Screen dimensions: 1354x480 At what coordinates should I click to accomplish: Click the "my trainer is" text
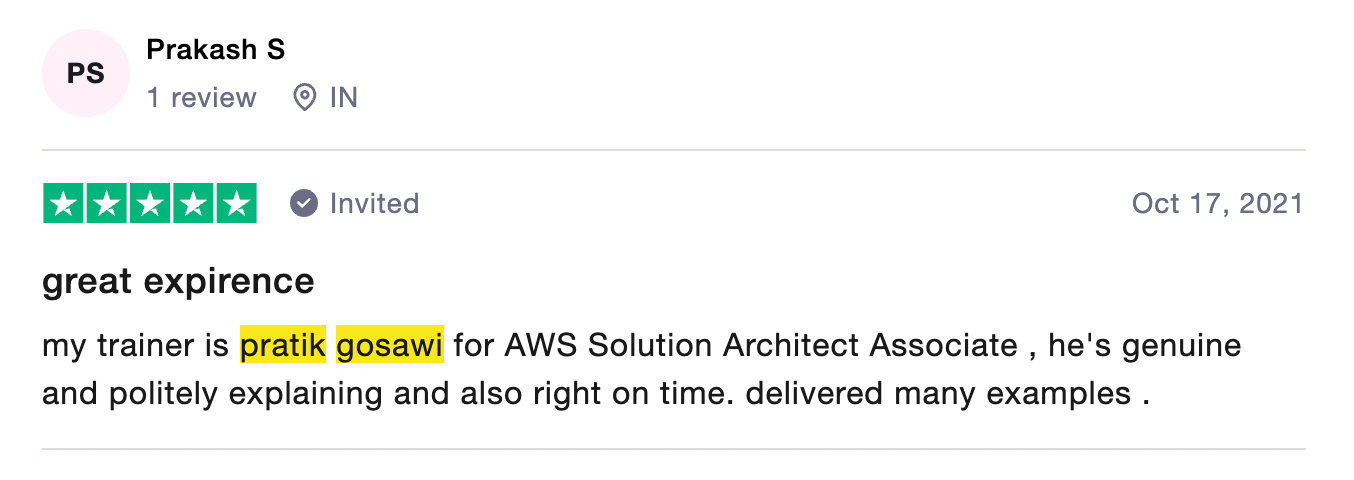(x=136, y=346)
